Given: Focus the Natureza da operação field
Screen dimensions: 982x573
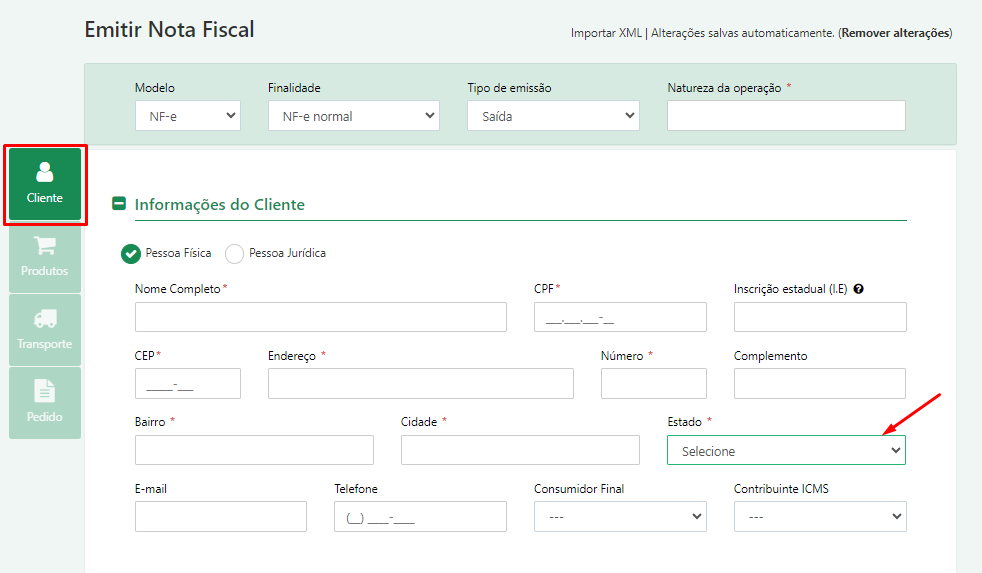Looking at the screenshot, I should 786,116.
